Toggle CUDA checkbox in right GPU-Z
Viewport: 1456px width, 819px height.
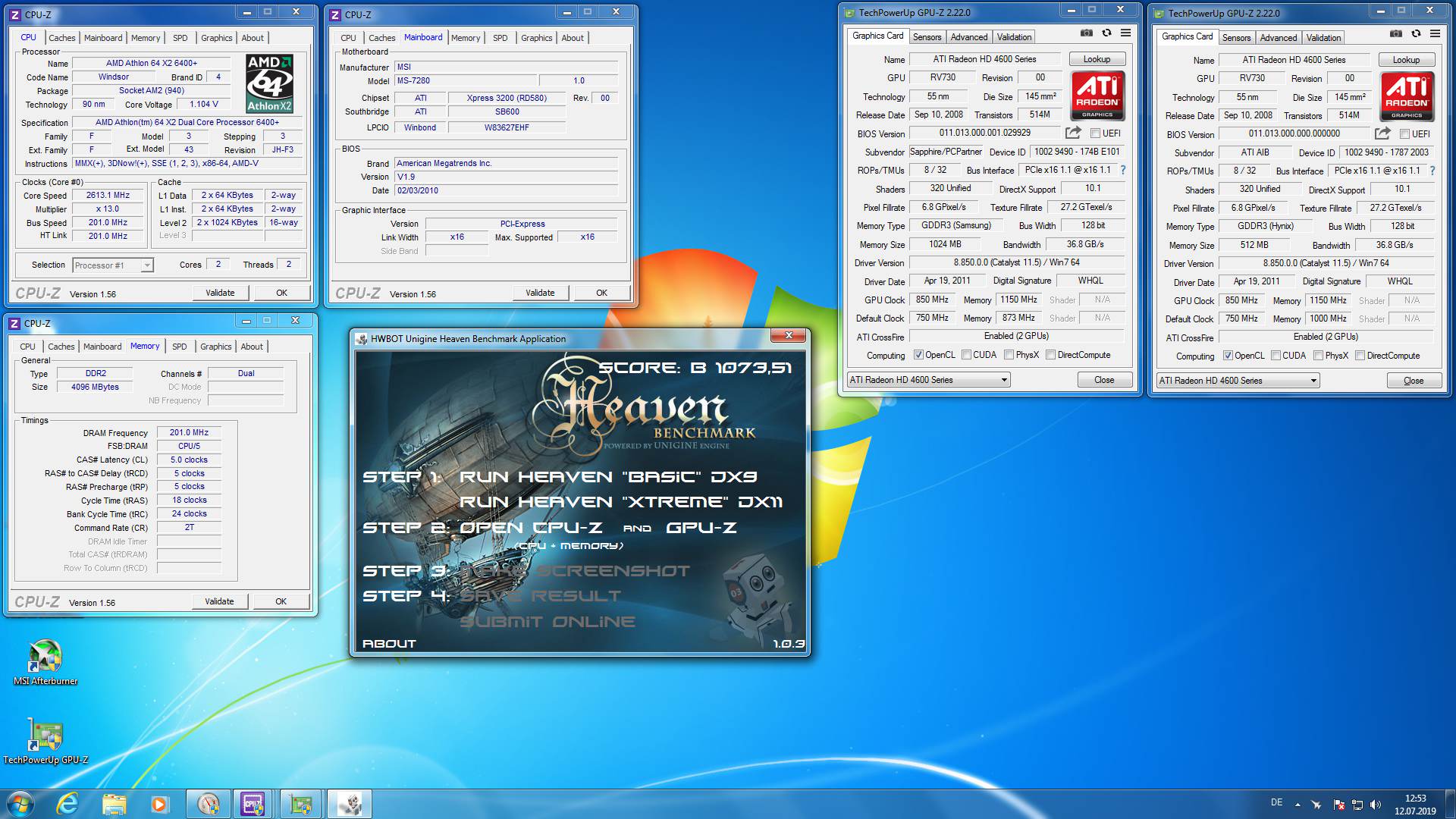pos(1276,356)
